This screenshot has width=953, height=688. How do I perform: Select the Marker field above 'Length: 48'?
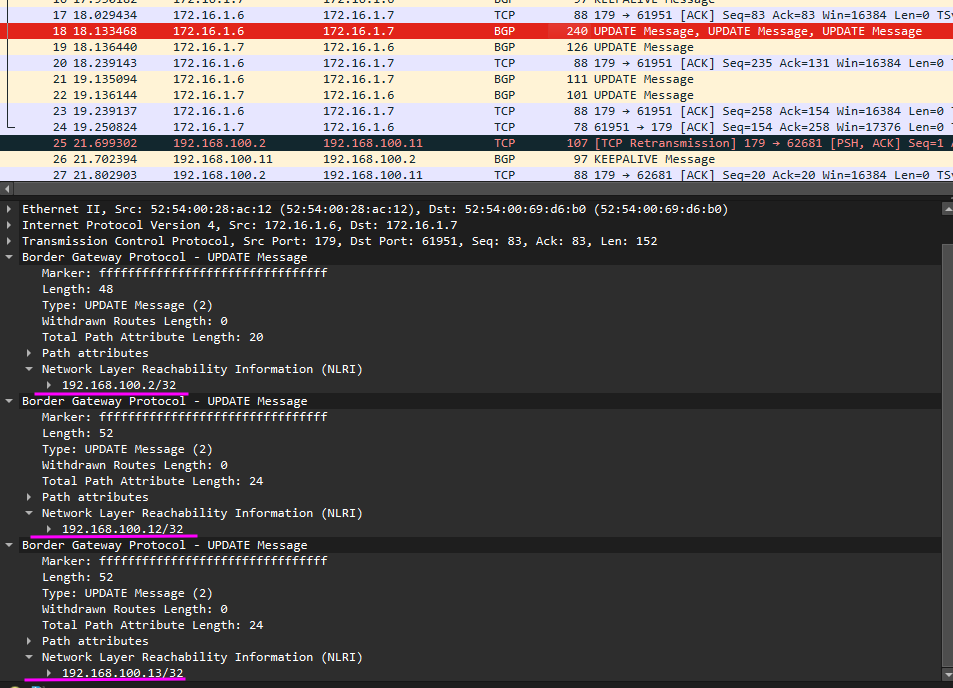point(185,273)
